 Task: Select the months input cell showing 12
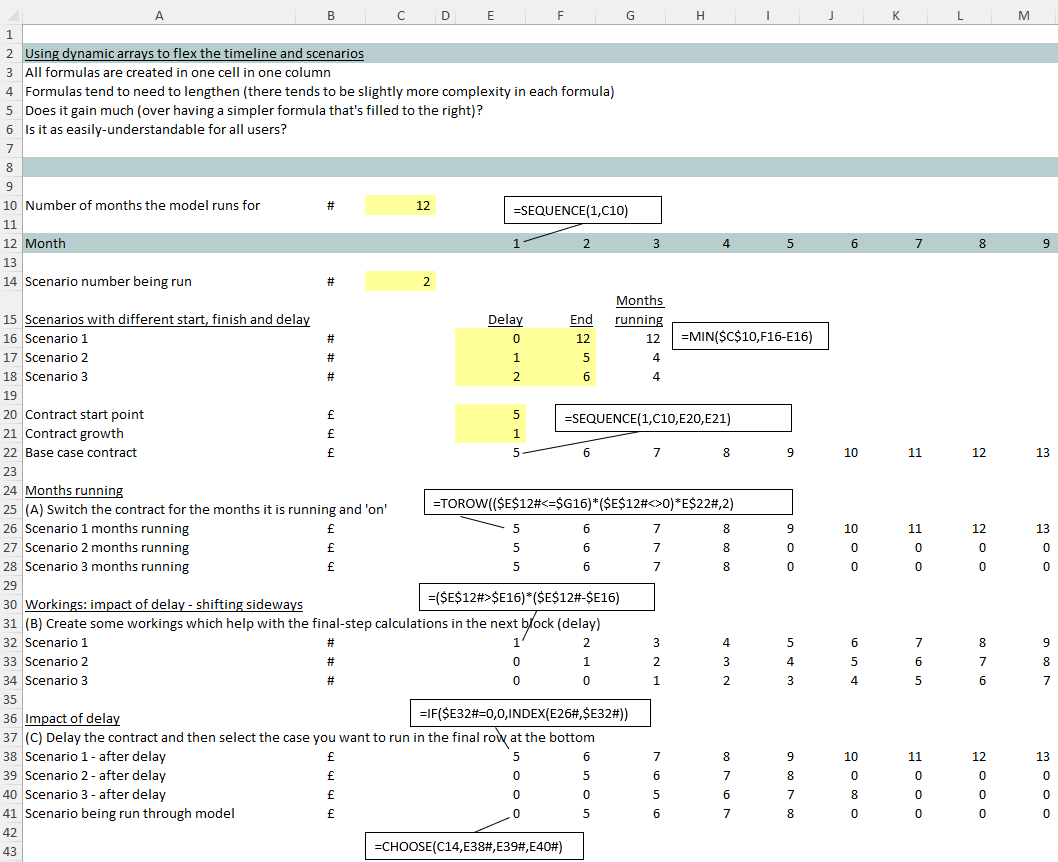(x=401, y=205)
